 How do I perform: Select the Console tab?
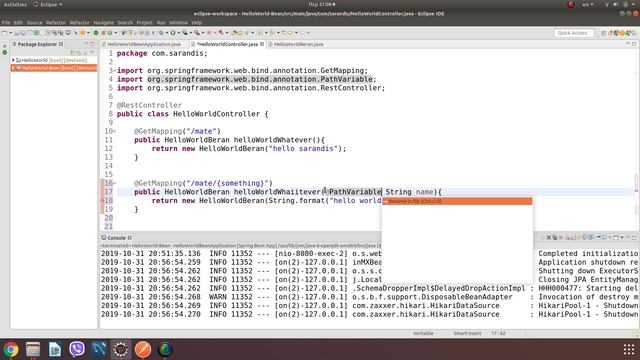pyautogui.click(x=116, y=238)
